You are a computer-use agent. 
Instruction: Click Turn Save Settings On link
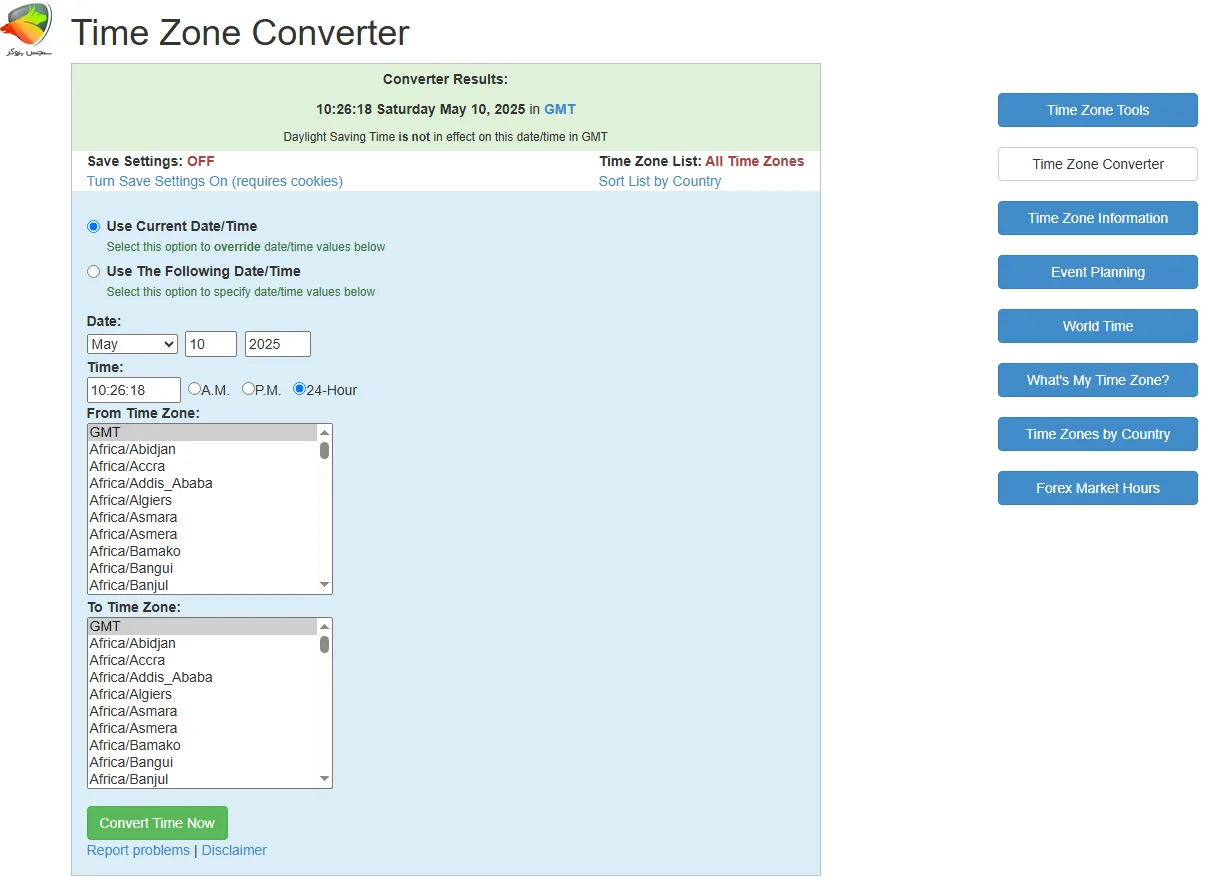click(x=214, y=181)
